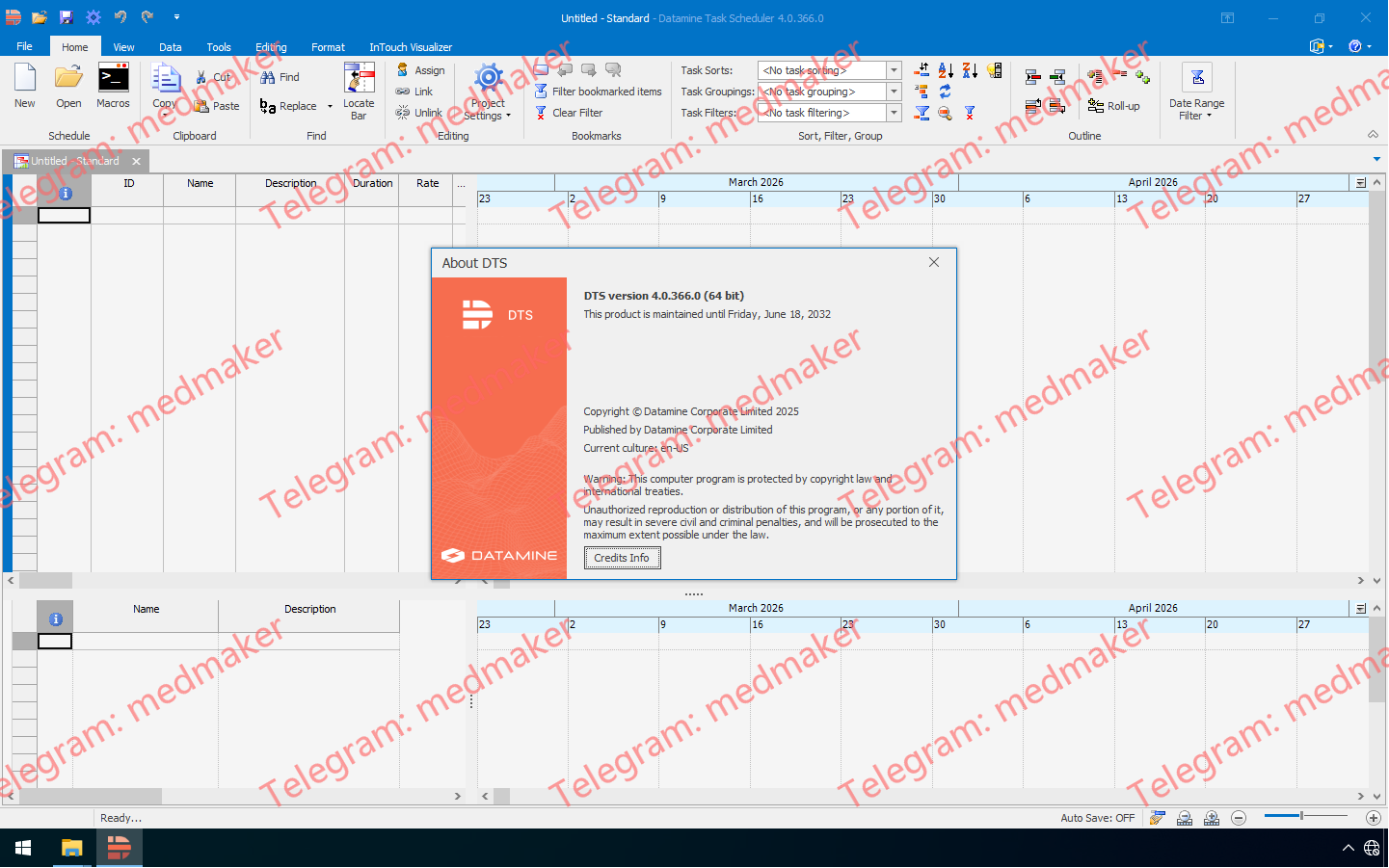Open File Explorer from the taskbar
This screenshot has height=868, width=1389.
point(71,848)
